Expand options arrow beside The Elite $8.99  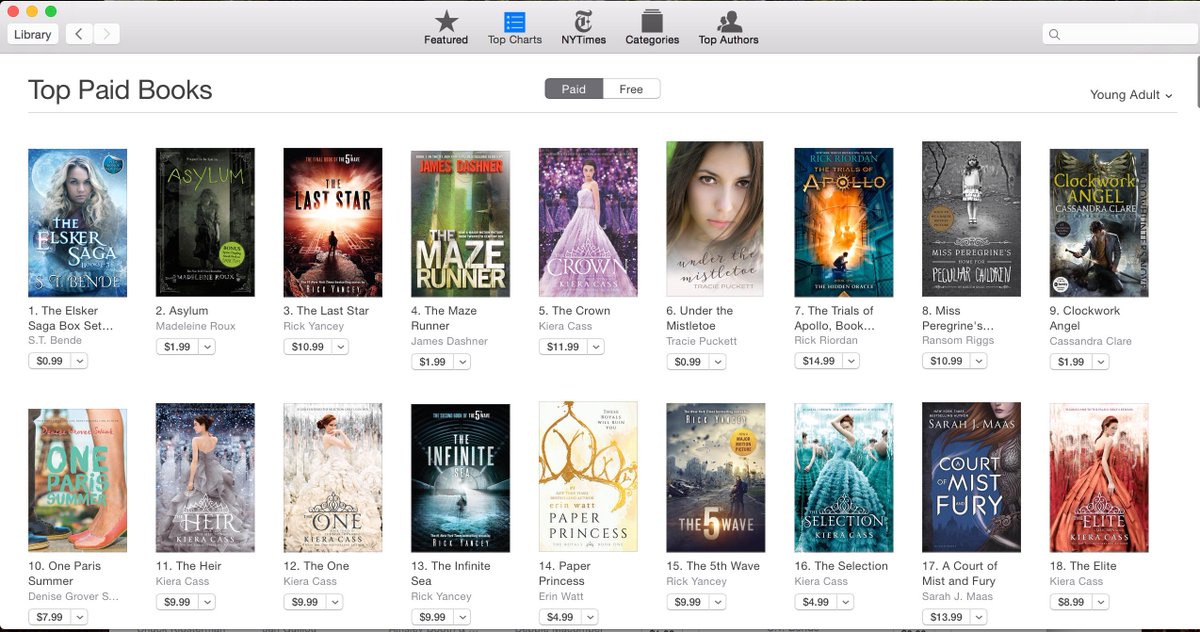coord(1100,602)
